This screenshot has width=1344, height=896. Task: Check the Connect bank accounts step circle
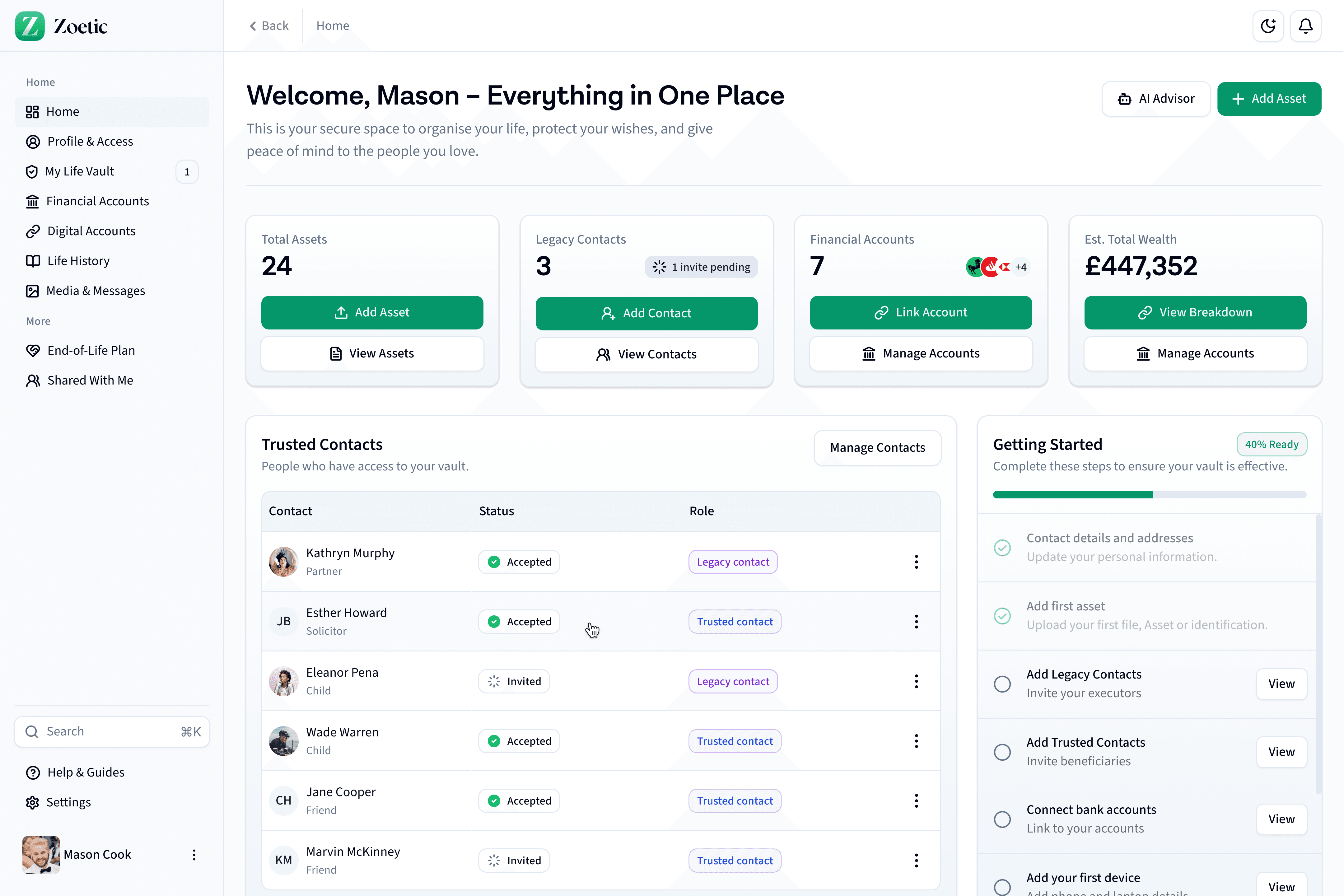[x=1002, y=819]
